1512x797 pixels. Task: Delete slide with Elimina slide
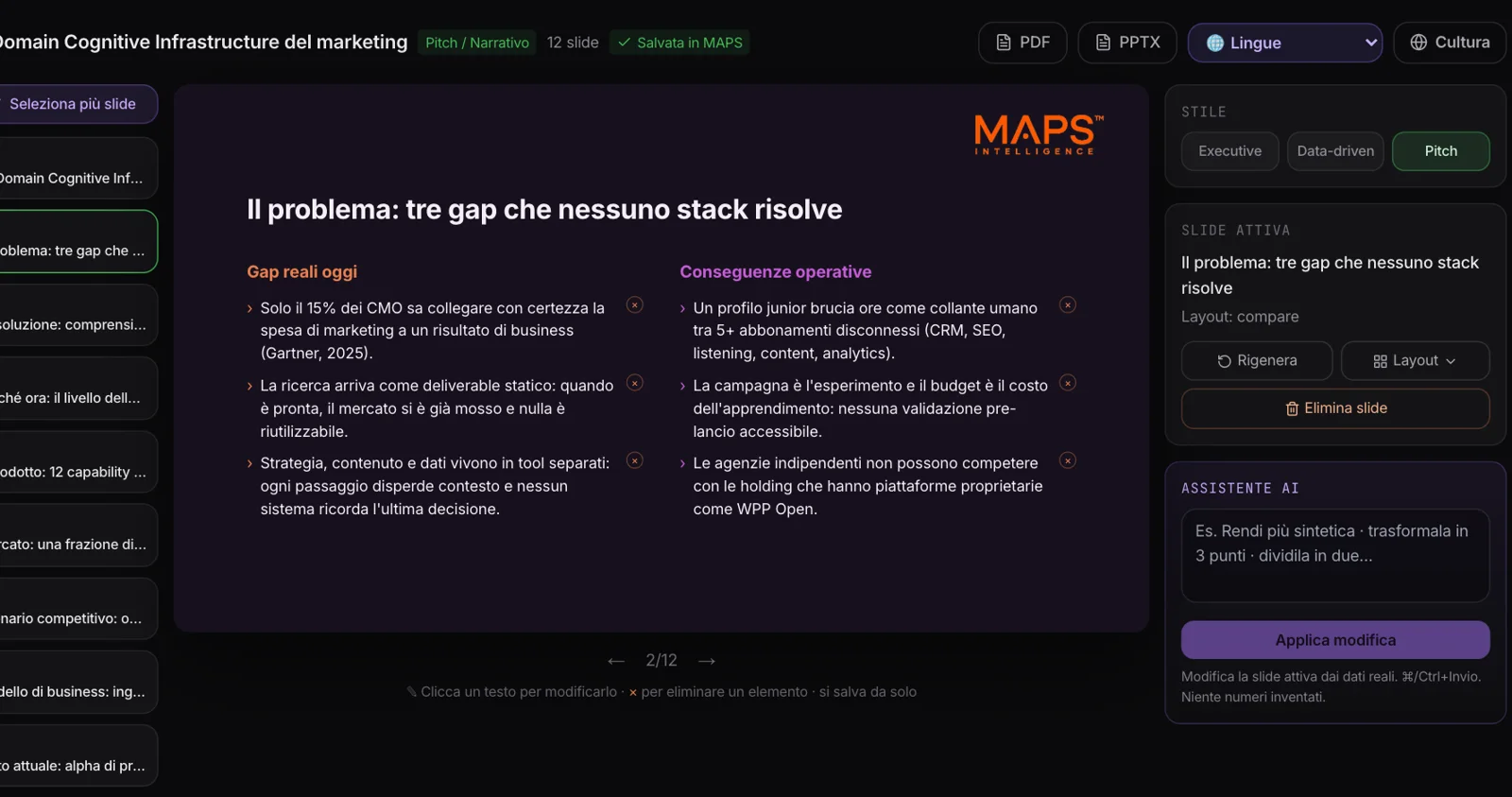coord(1335,408)
